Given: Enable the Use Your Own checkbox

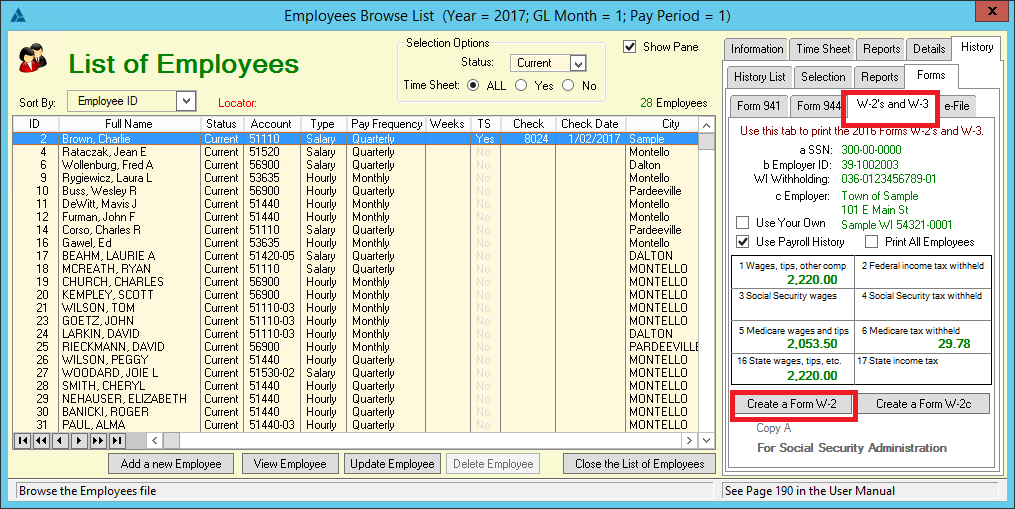Looking at the screenshot, I should coord(743,223).
